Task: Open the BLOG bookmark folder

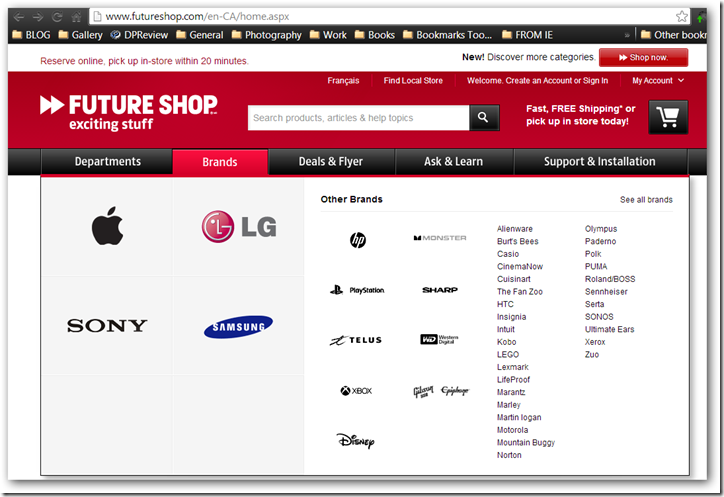Action: (x=31, y=35)
